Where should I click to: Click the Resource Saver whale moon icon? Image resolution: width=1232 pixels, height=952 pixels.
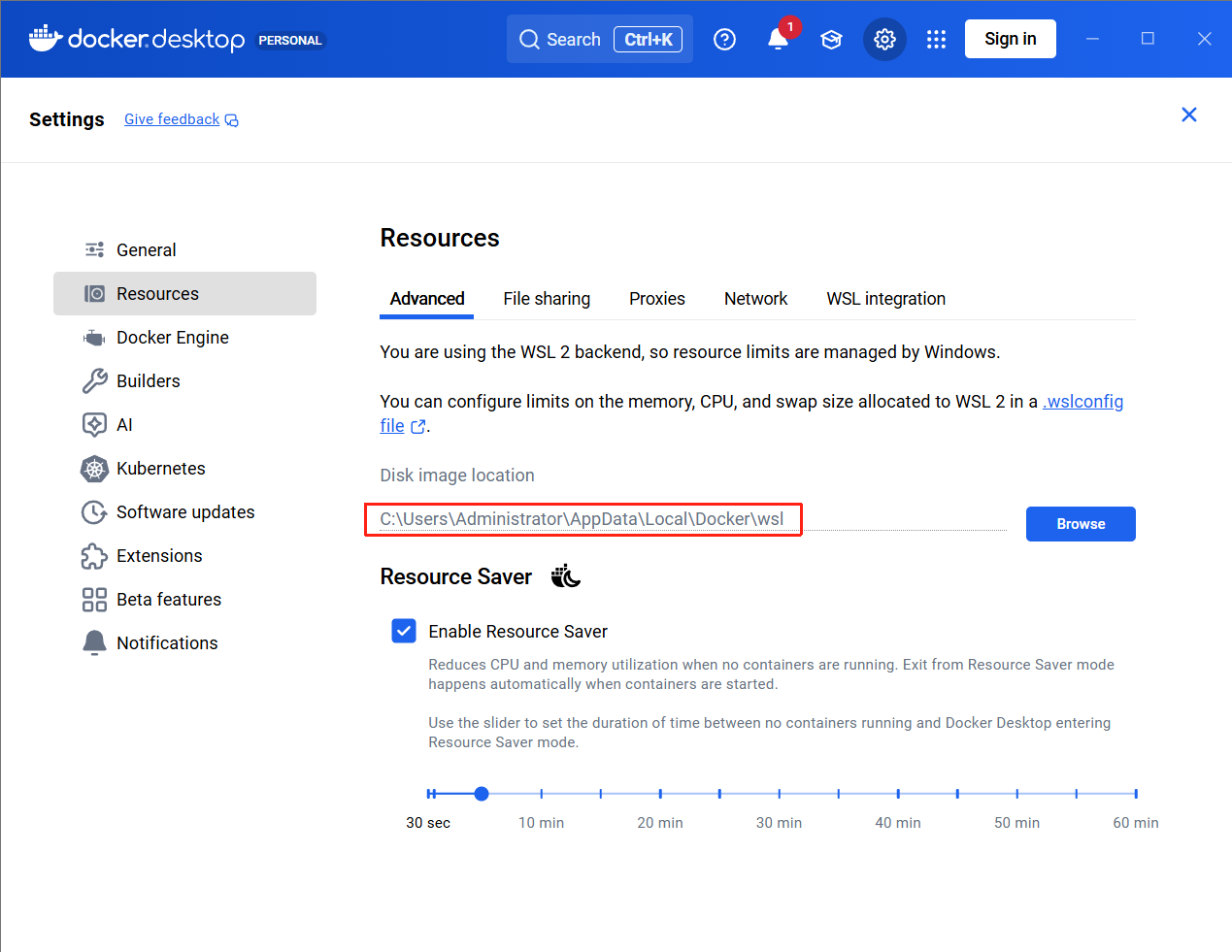(x=565, y=576)
